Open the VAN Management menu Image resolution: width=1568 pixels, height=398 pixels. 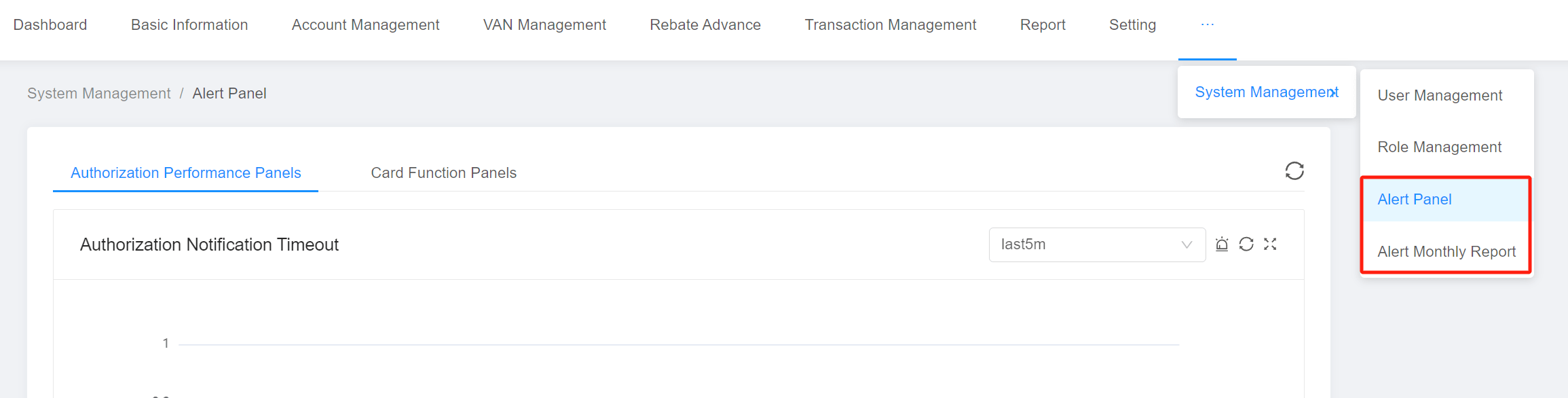point(544,25)
